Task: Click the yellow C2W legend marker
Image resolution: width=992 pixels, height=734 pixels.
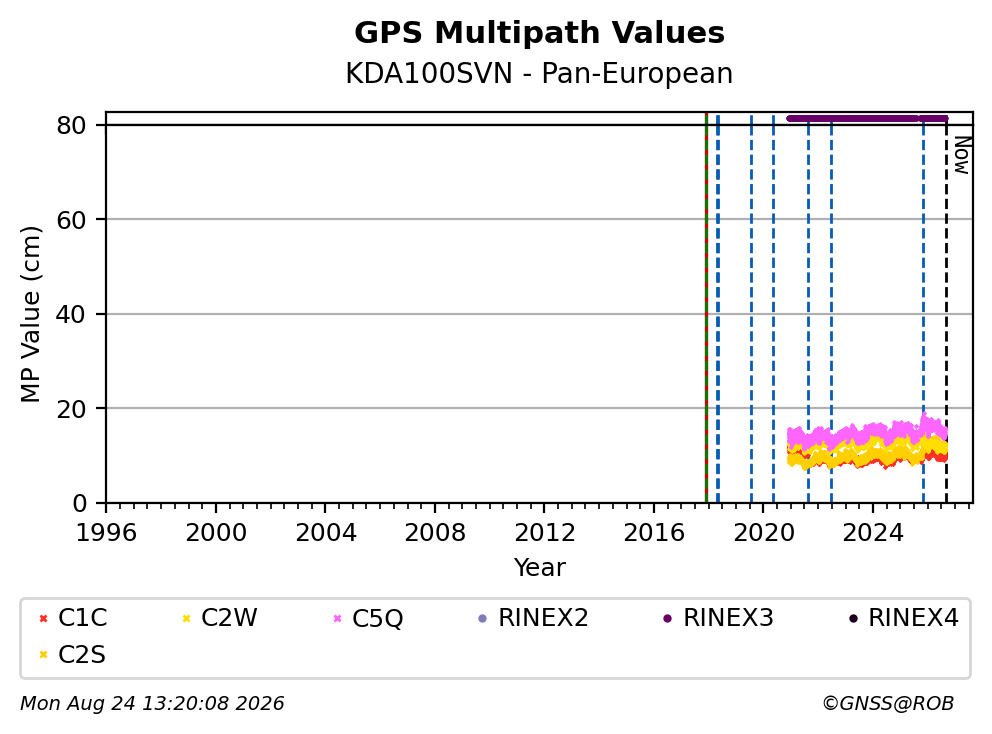Action: [x=187, y=618]
